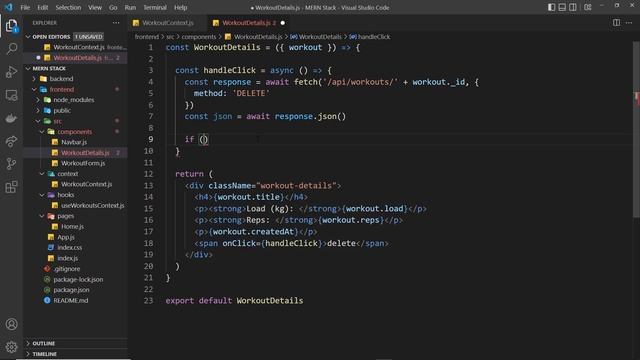Open the Live Share icon

click(11, 141)
